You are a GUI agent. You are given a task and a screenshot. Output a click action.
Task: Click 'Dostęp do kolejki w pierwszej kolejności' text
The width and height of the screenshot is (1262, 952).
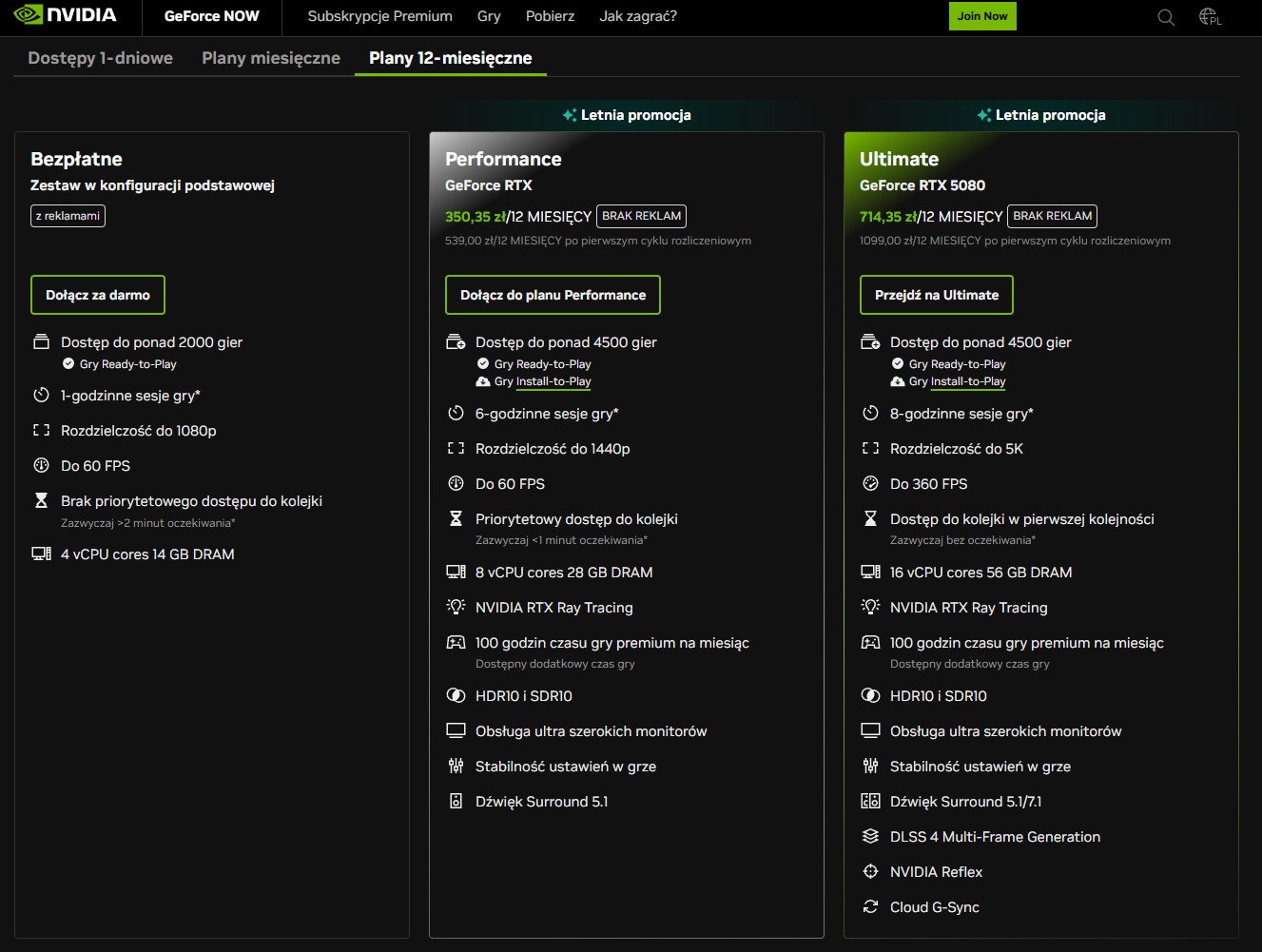(1022, 519)
